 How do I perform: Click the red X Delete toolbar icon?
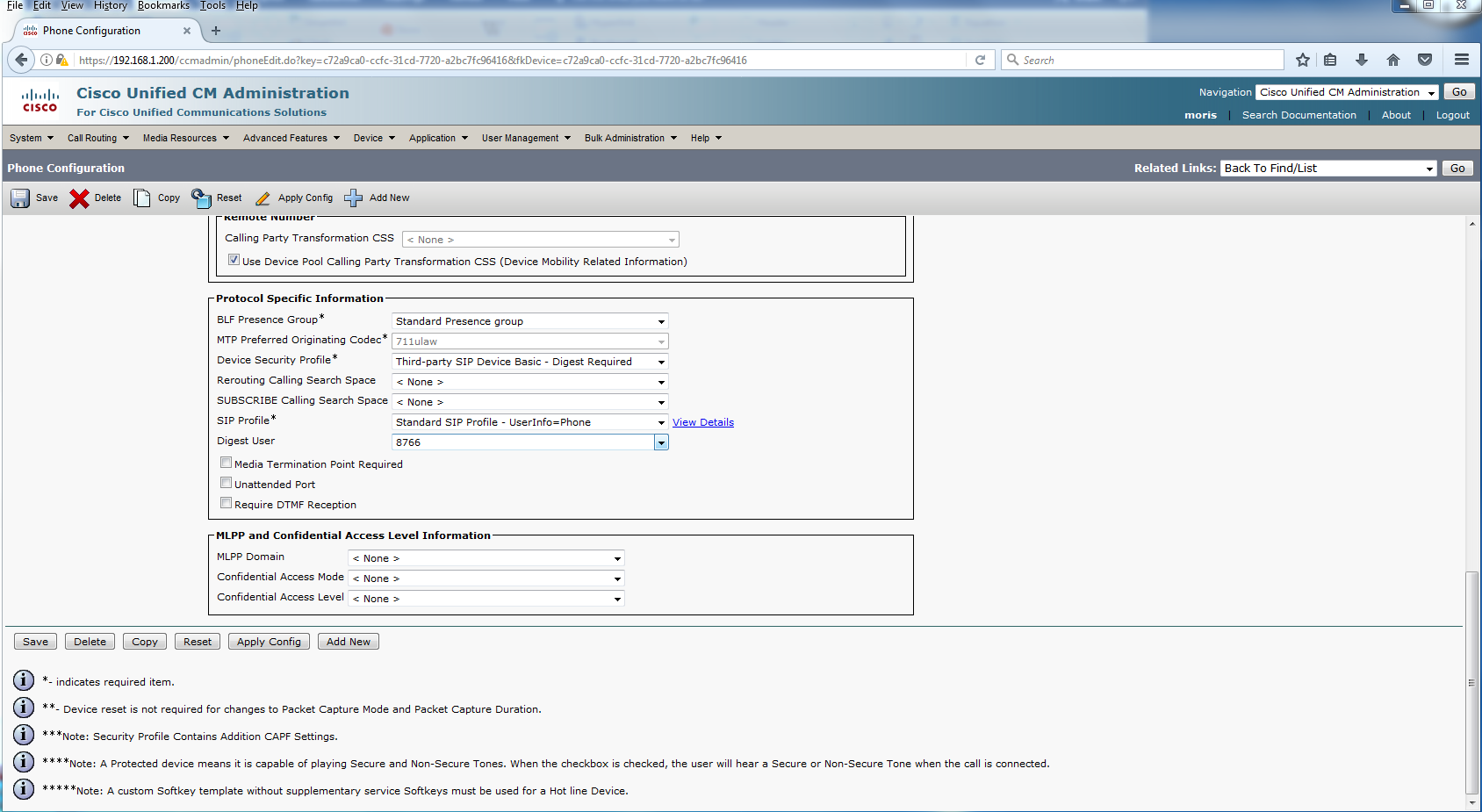pos(79,198)
